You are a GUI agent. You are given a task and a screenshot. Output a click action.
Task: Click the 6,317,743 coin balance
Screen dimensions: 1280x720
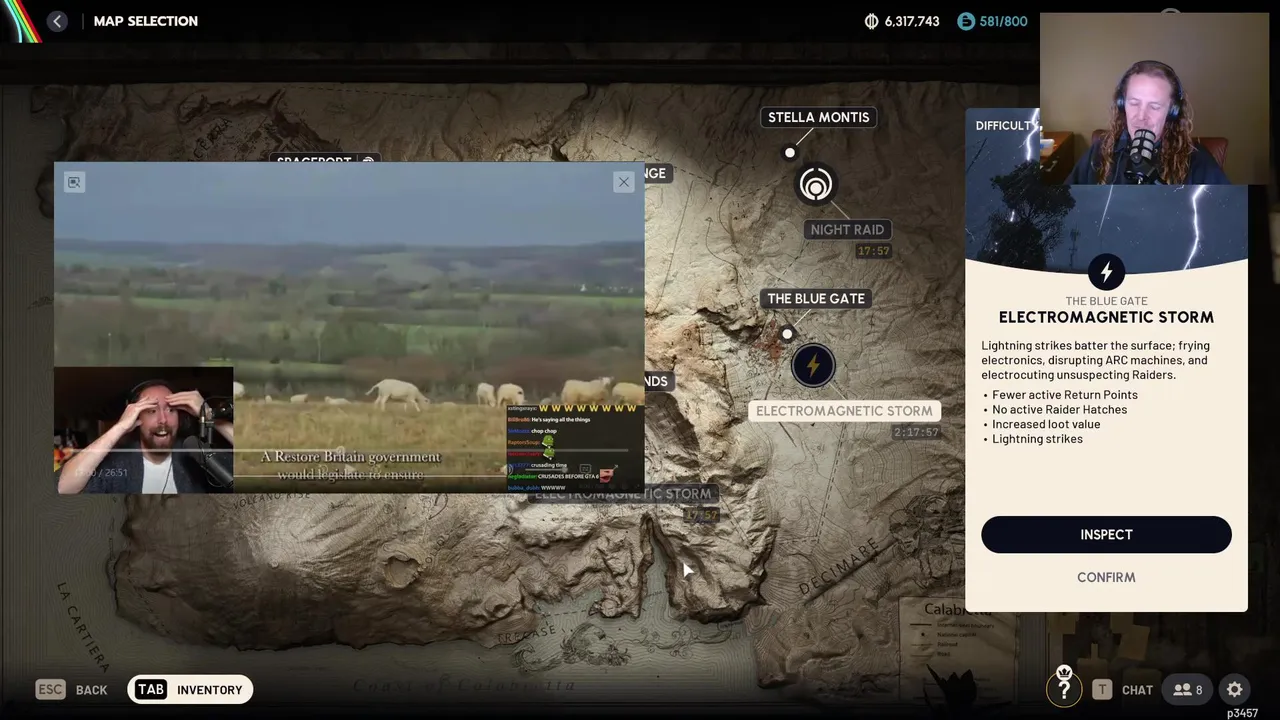(x=912, y=21)
